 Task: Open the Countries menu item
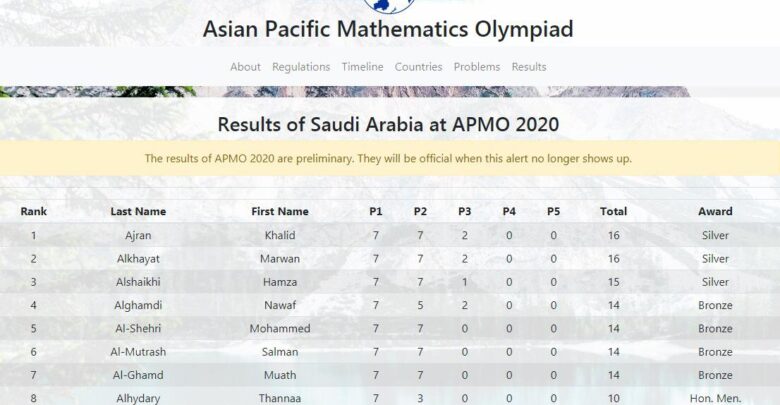tap(418, 67)
